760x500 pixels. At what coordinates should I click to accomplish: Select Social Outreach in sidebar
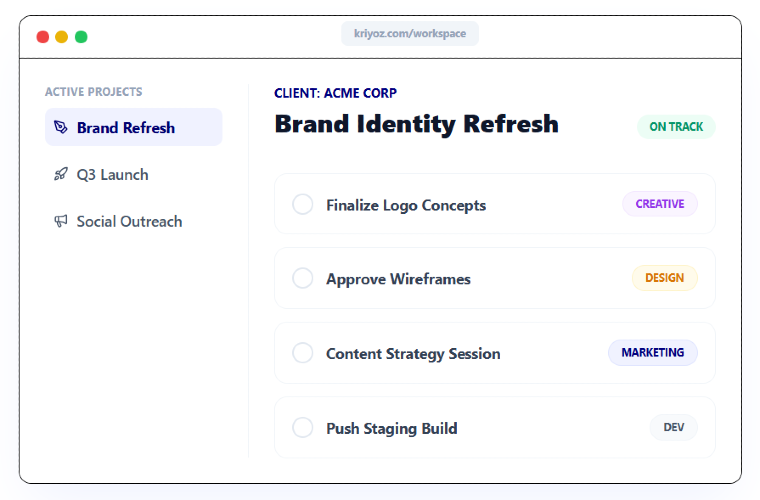[129, 221]
